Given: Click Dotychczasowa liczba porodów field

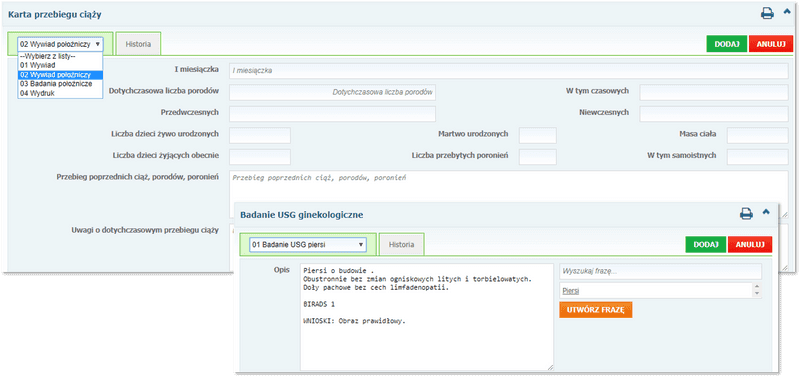Looking at the screenshot, I should click(333, 92).
